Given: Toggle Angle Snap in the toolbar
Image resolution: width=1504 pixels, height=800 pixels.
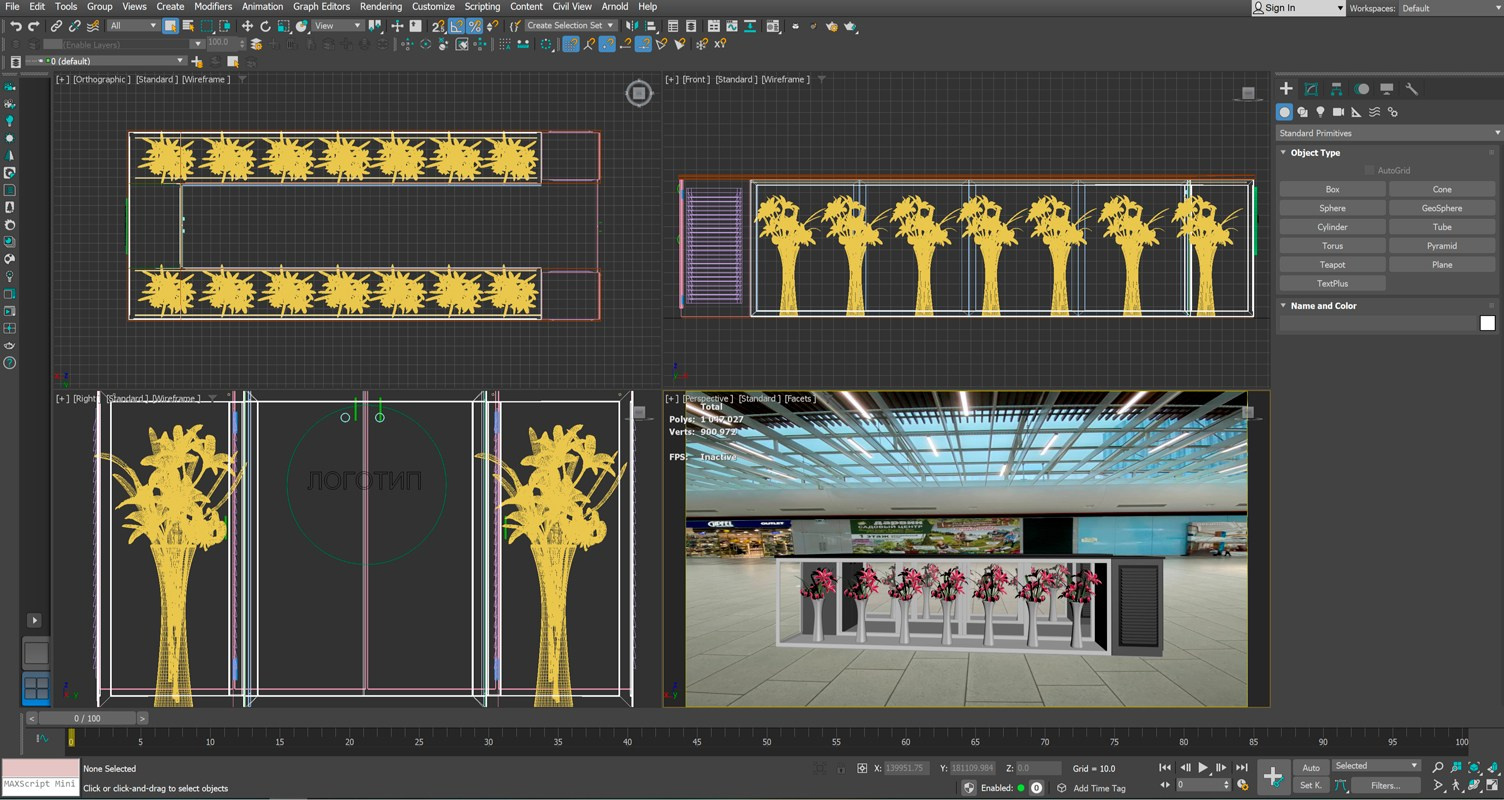Looking at the screenshot, I should [x=456, y=26].
